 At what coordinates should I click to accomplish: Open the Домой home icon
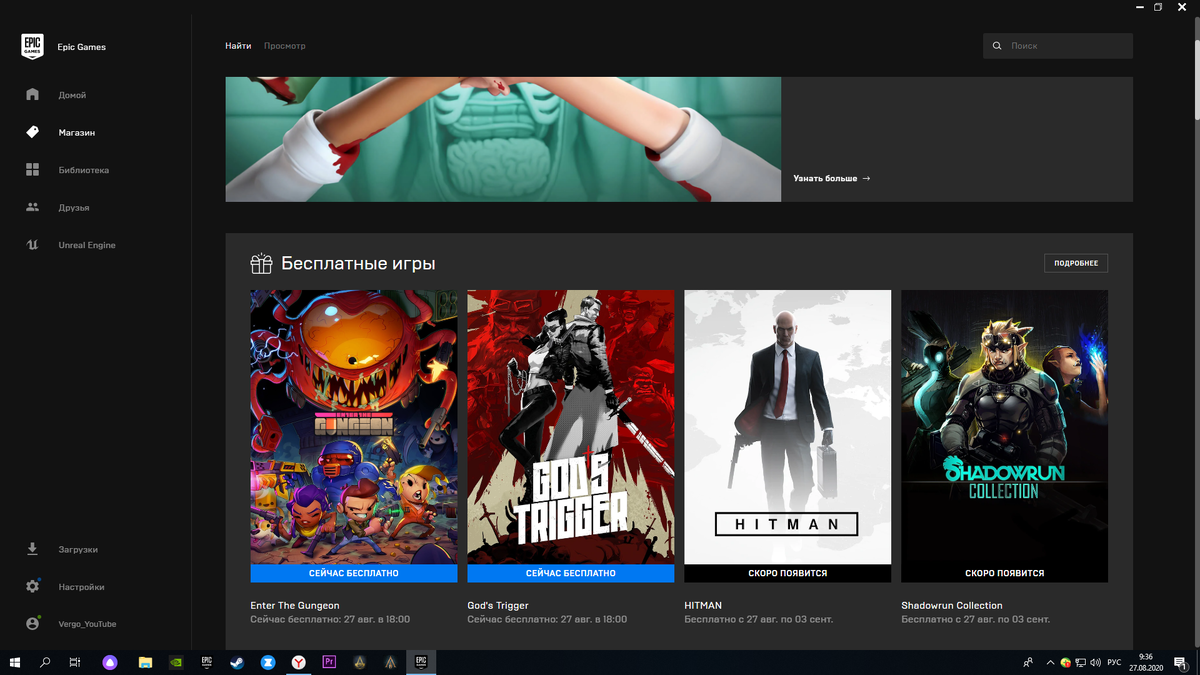pos(32,95)
